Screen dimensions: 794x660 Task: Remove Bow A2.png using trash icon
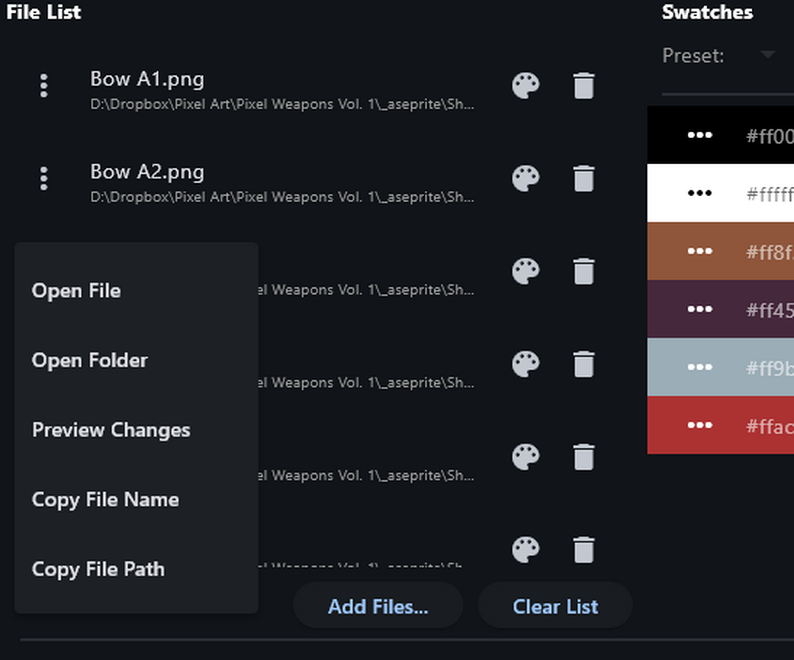583,178
